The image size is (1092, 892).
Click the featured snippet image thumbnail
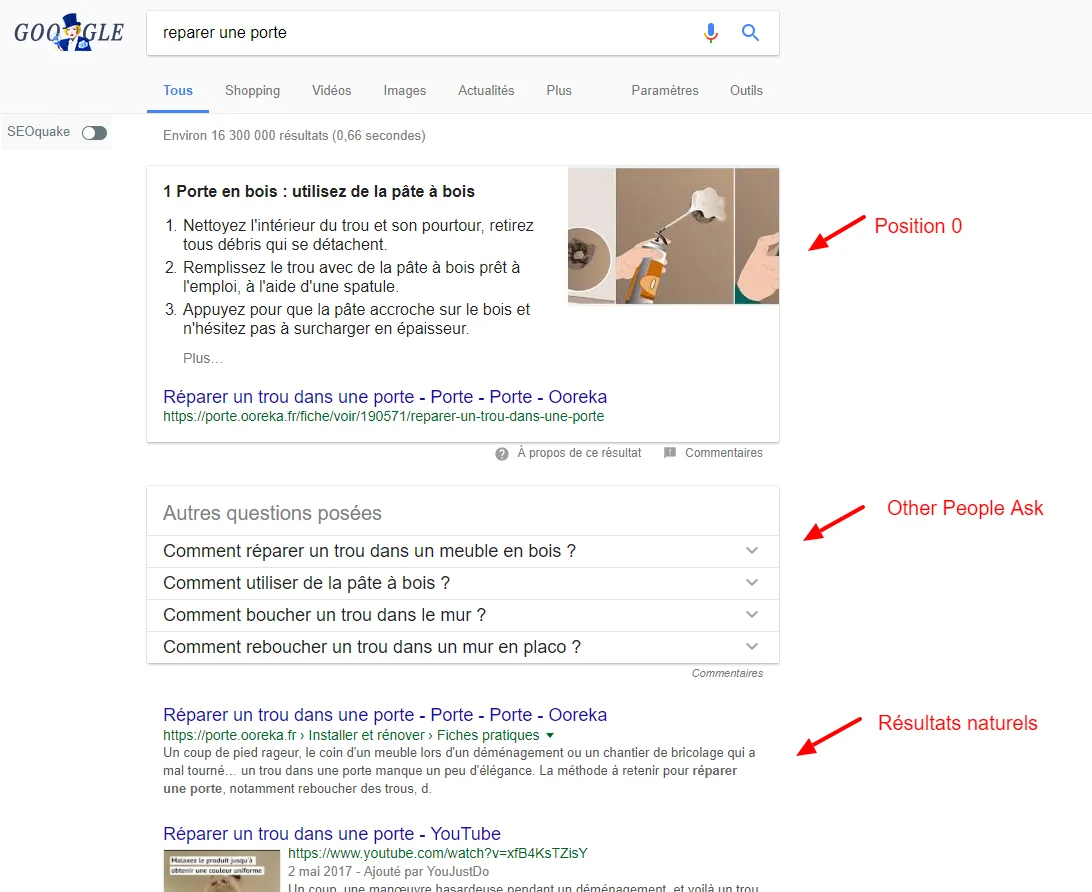coord(673,236)
